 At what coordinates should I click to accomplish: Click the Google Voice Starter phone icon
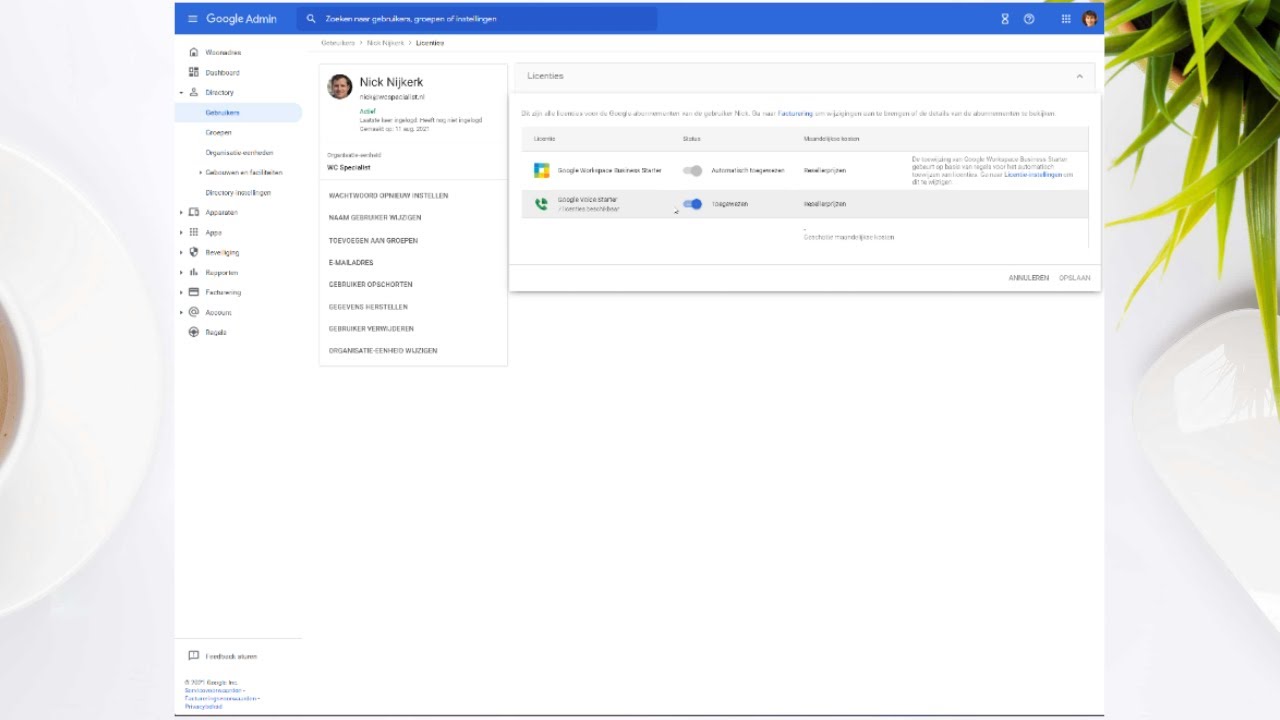pyautogui.click(x=541, y=204)
